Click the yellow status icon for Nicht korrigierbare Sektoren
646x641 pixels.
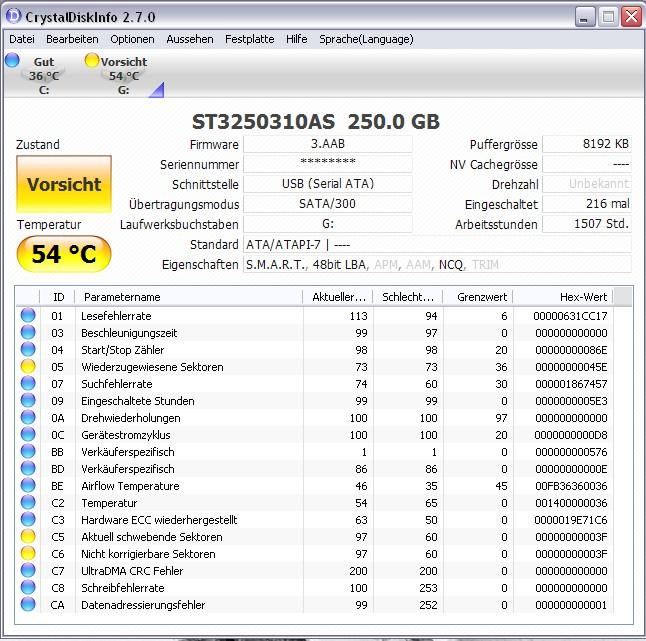[x=28, y=553]
